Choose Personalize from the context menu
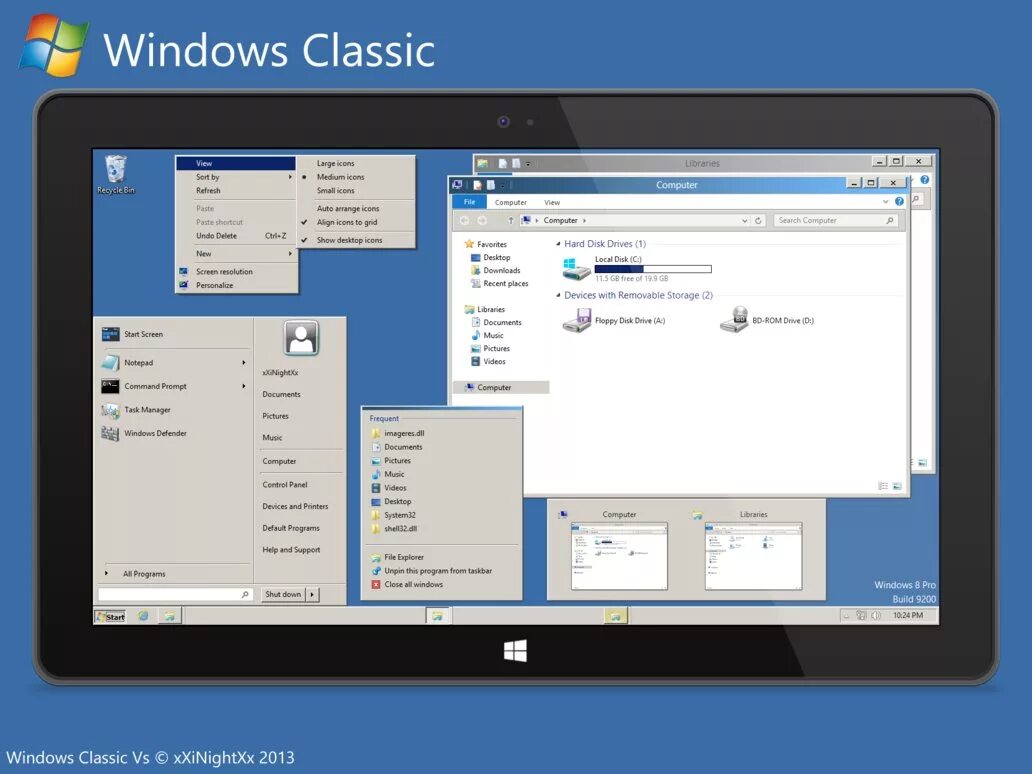Viewport: 1032px width, 774px height. 215,286
